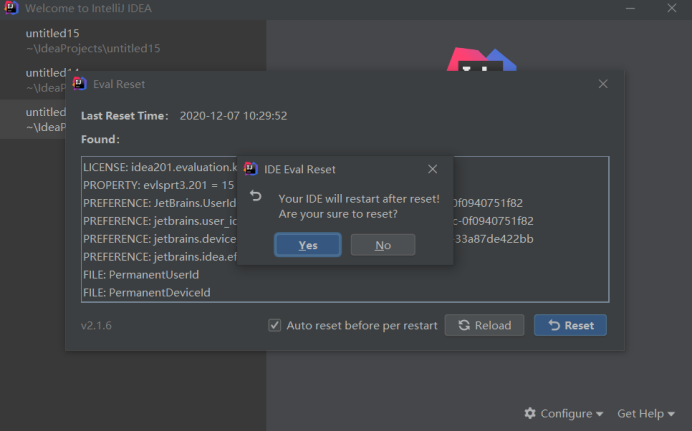Viewport: 692px width, 431px height.
Task: Close the IDE Eval Reset confirmation dialog
Action: tap(432, 169)
